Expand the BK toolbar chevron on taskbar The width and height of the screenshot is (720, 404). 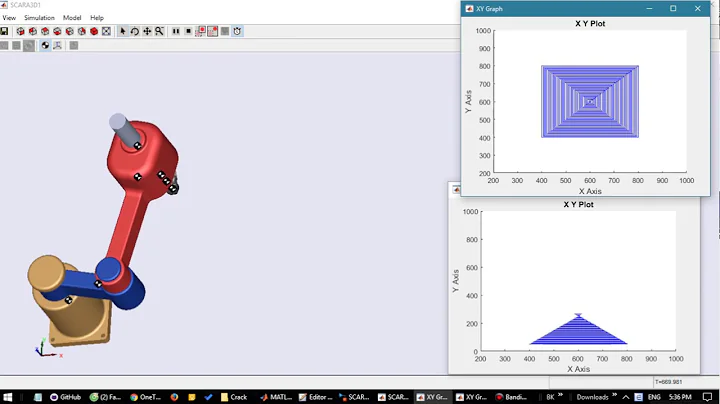560,395
